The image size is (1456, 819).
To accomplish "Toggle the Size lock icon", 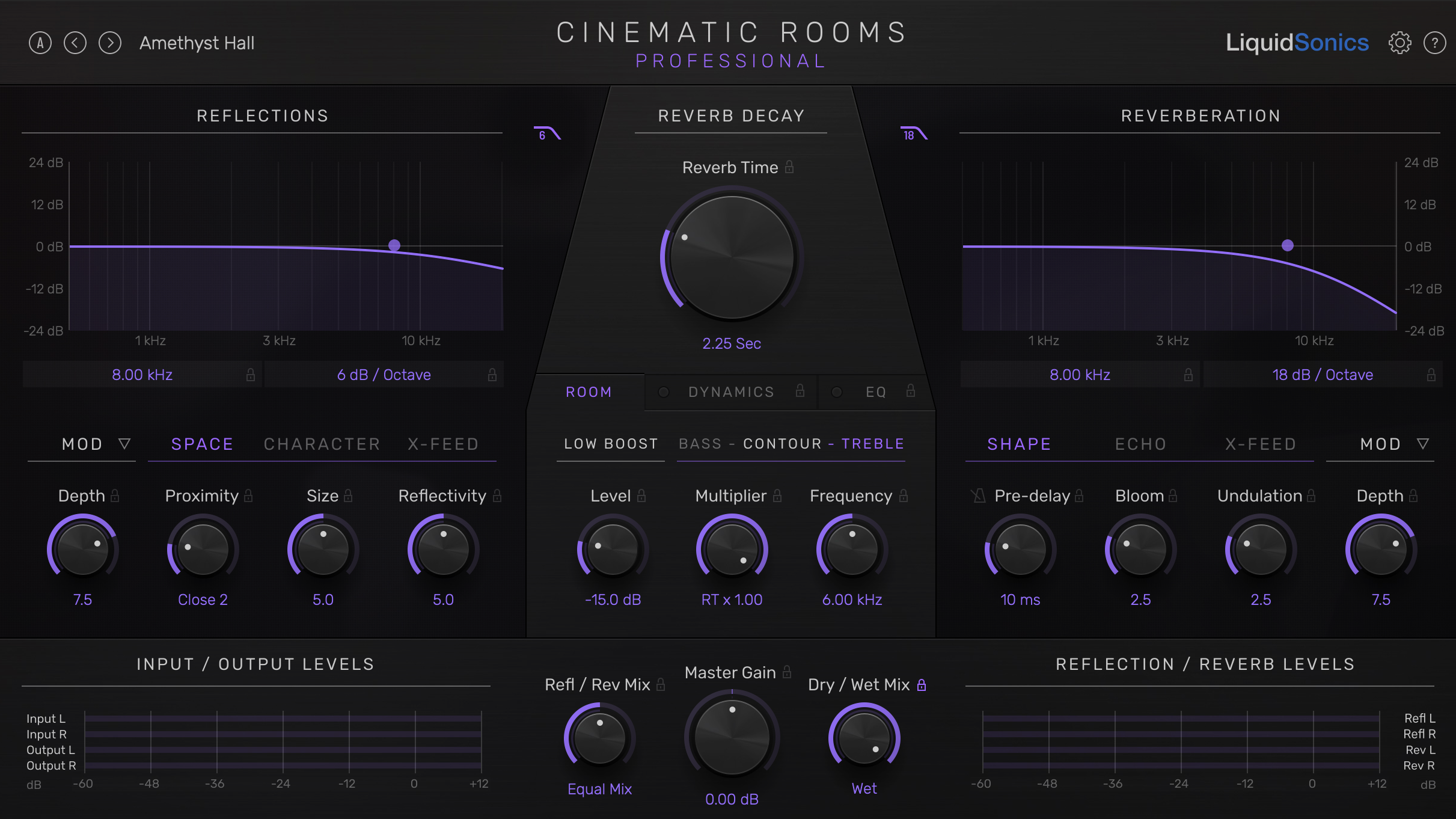I will point(348,495).
